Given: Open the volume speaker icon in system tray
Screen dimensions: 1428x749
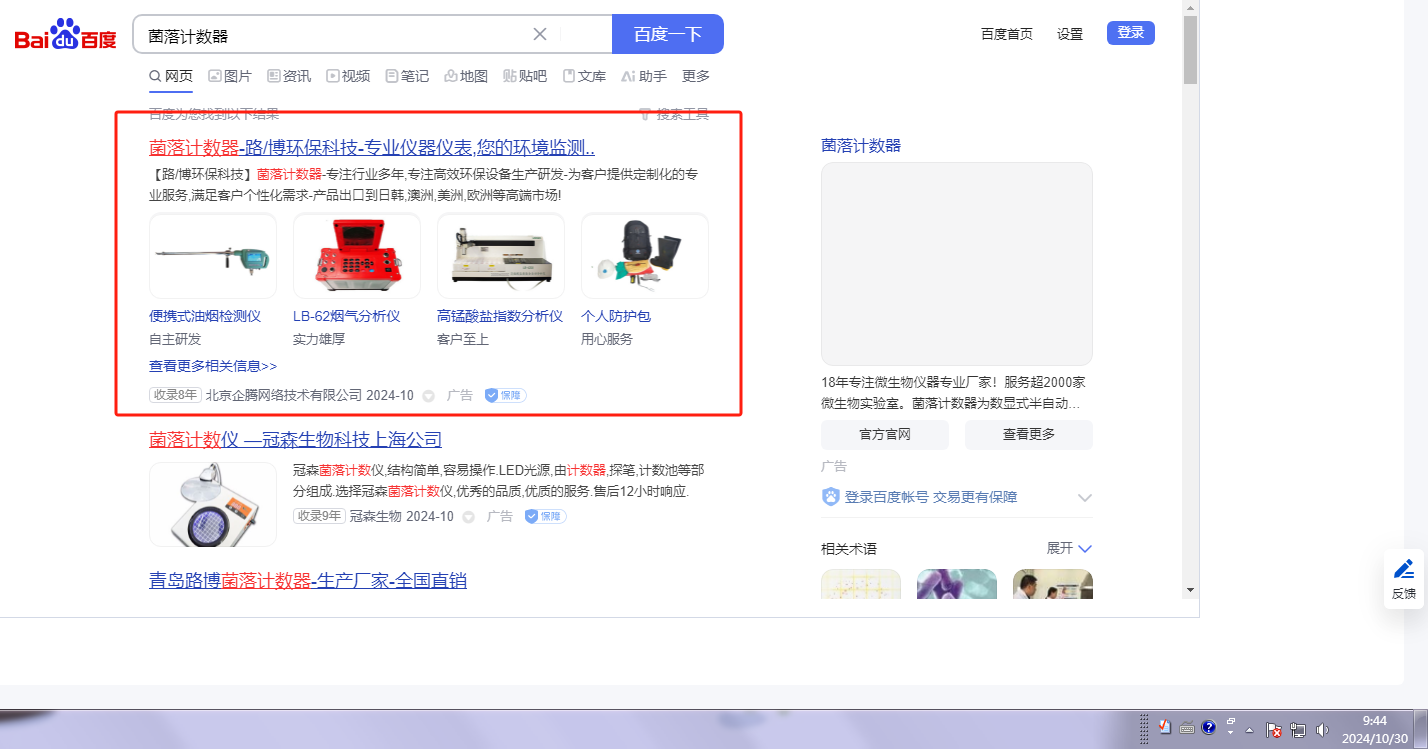Looking at the screenshot, I should point(1323,730).
